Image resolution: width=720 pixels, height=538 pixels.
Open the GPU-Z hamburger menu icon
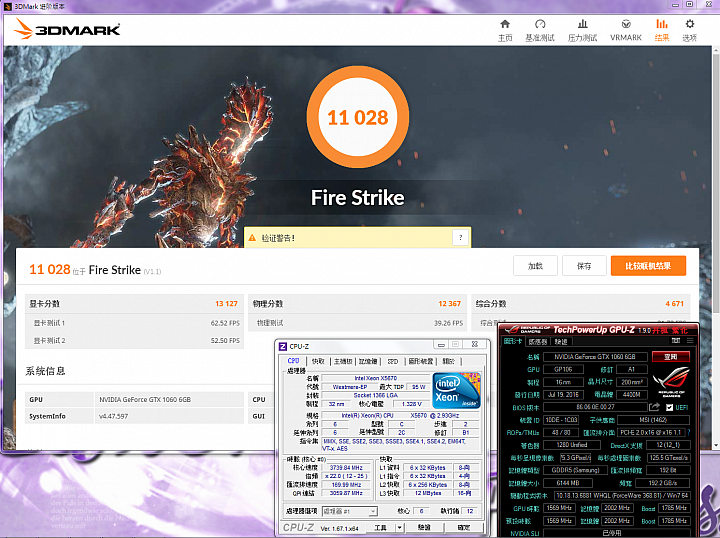pos(690,341)
